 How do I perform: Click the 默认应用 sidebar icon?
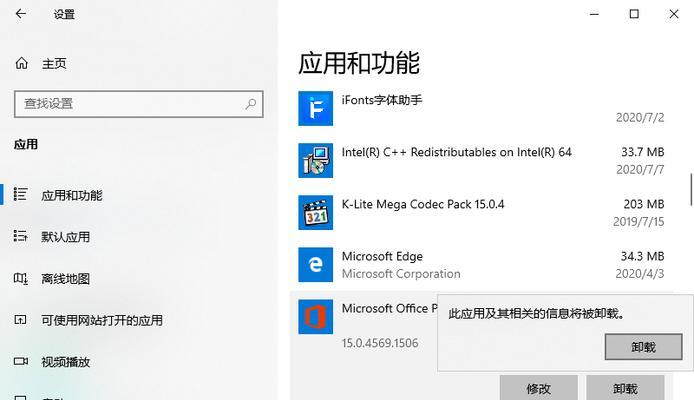[x=20, y=236]
